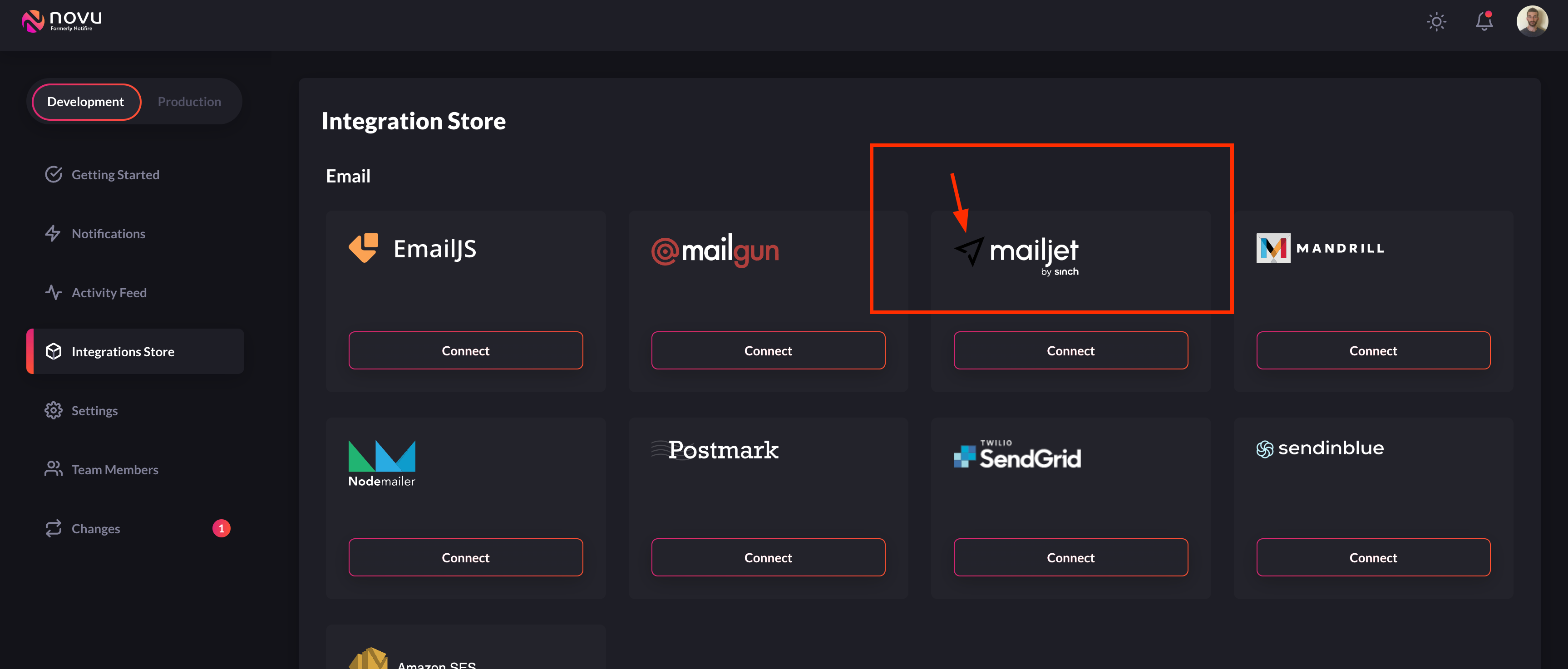
Task: Select the Notifications lightning bolt icon
Action: (x=54, y=233)
